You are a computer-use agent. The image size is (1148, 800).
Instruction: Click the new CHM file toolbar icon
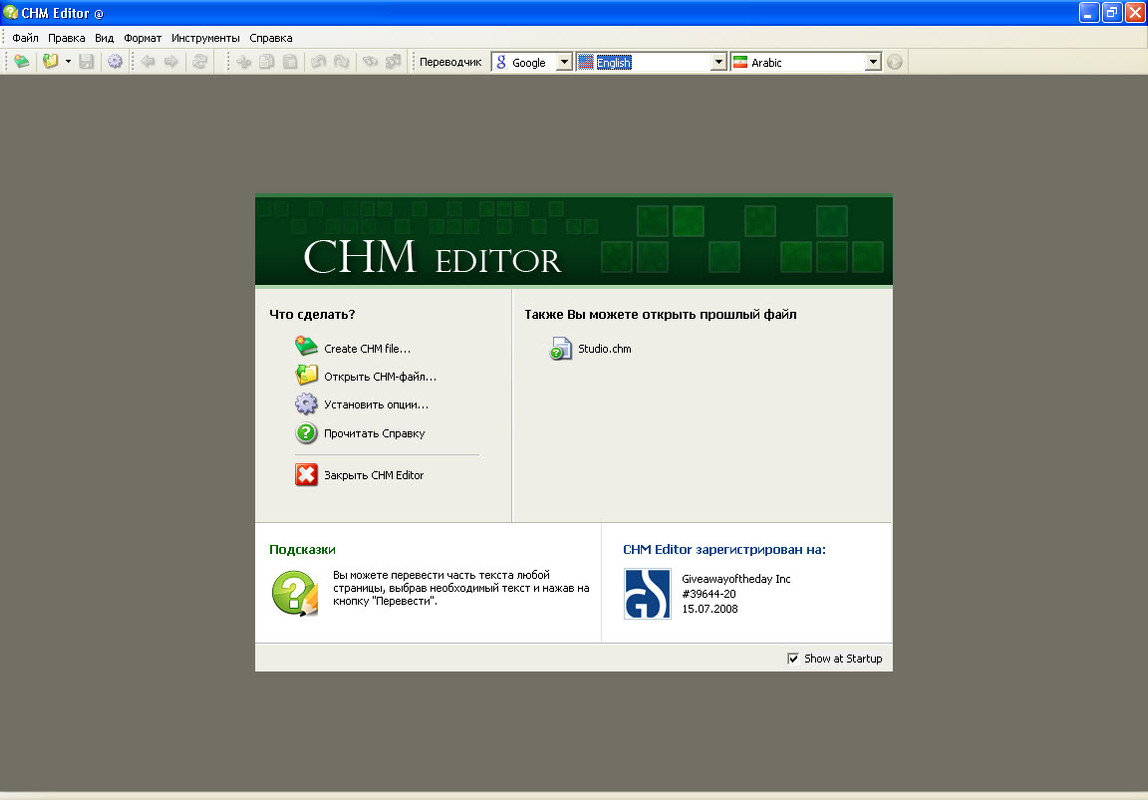22,62
